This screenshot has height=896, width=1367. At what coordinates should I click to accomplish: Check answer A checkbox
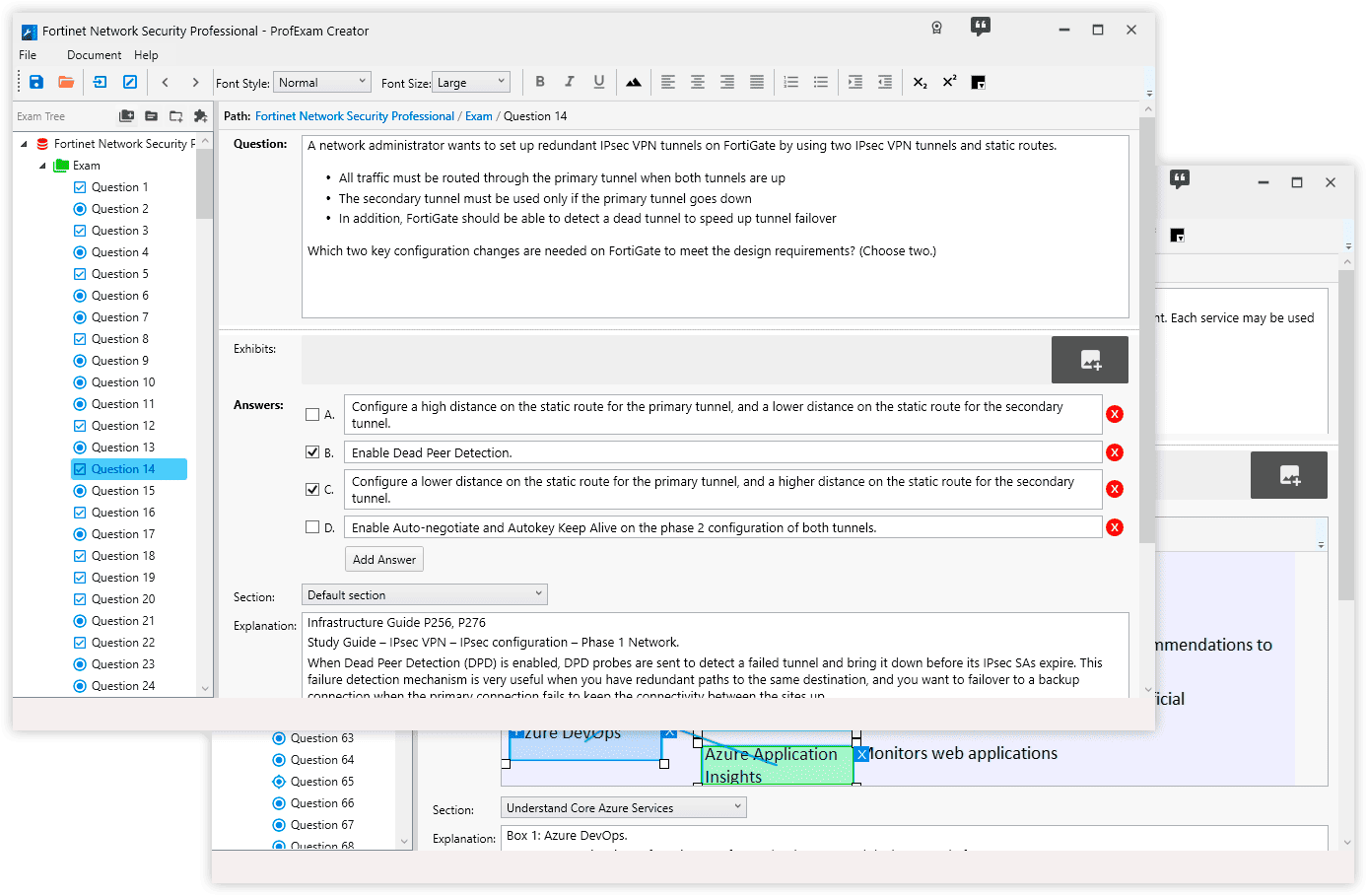point(312,415)
